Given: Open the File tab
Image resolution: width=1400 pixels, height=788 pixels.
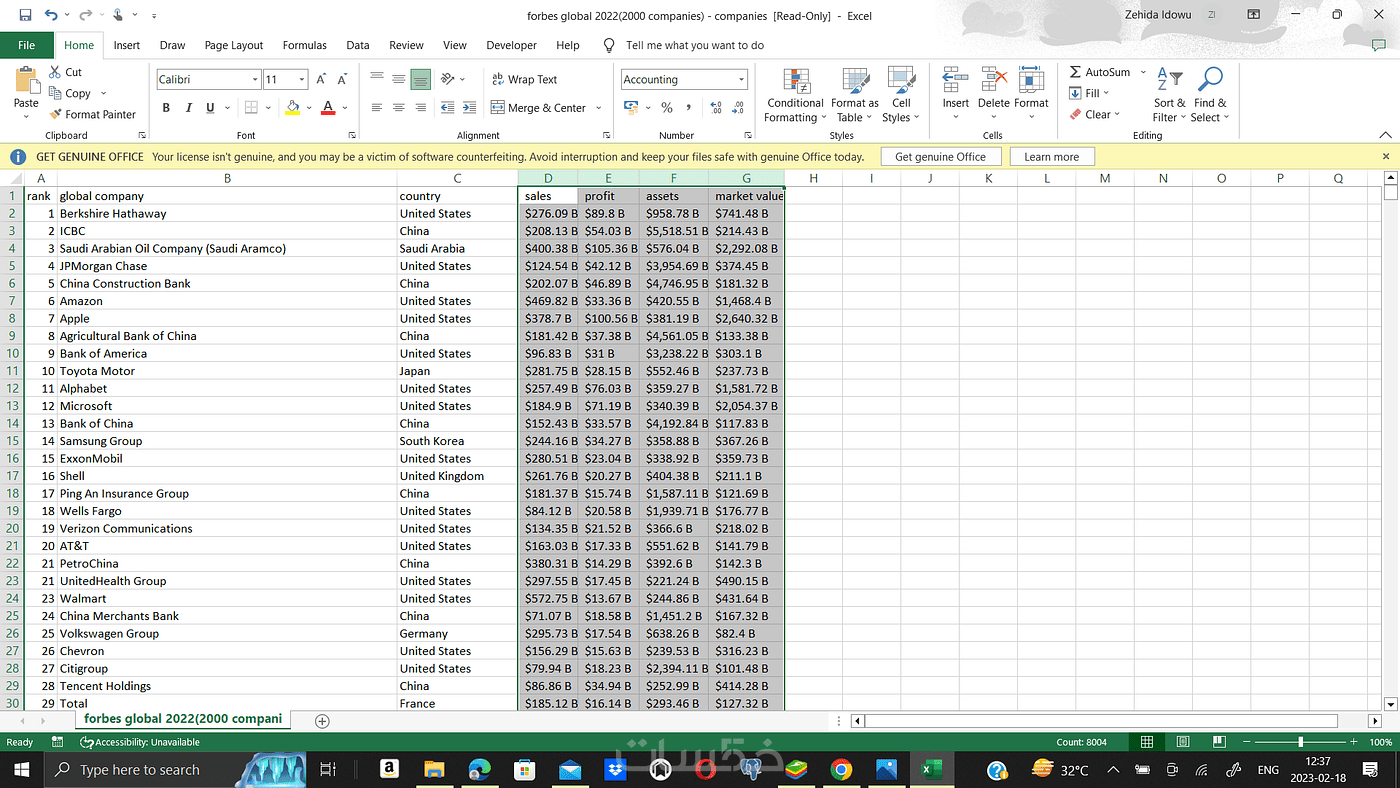Looking at the screenshot, I should pos(27,45).
